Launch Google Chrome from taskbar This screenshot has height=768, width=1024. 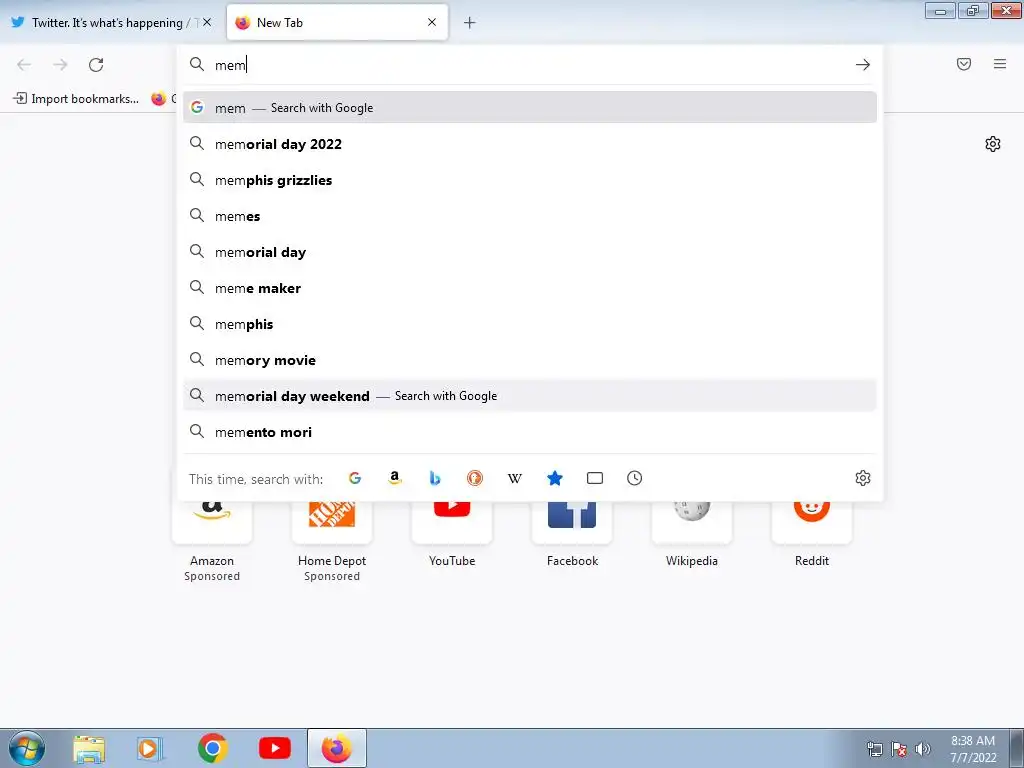click(x=213, y=748)
